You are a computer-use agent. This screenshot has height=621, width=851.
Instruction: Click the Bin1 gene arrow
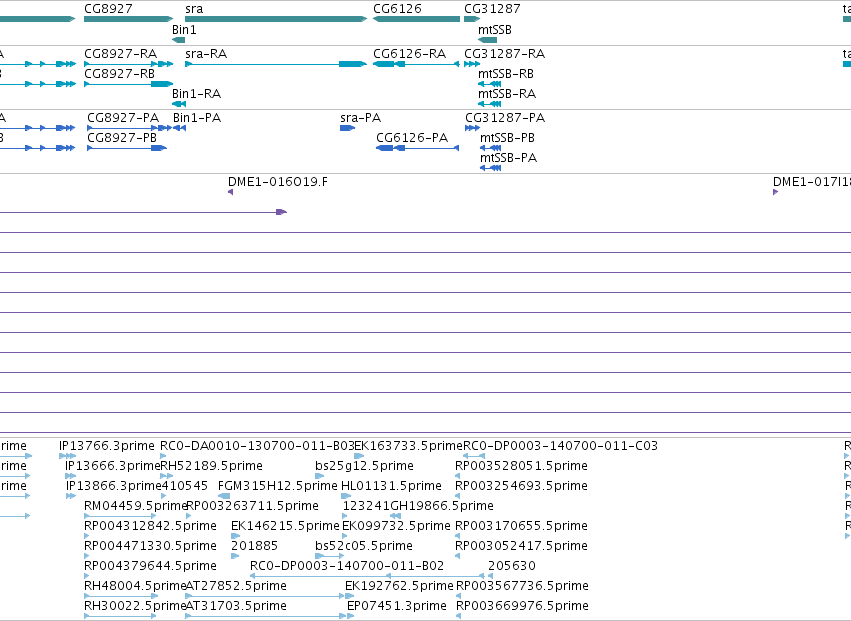click(x=179, y=40)
